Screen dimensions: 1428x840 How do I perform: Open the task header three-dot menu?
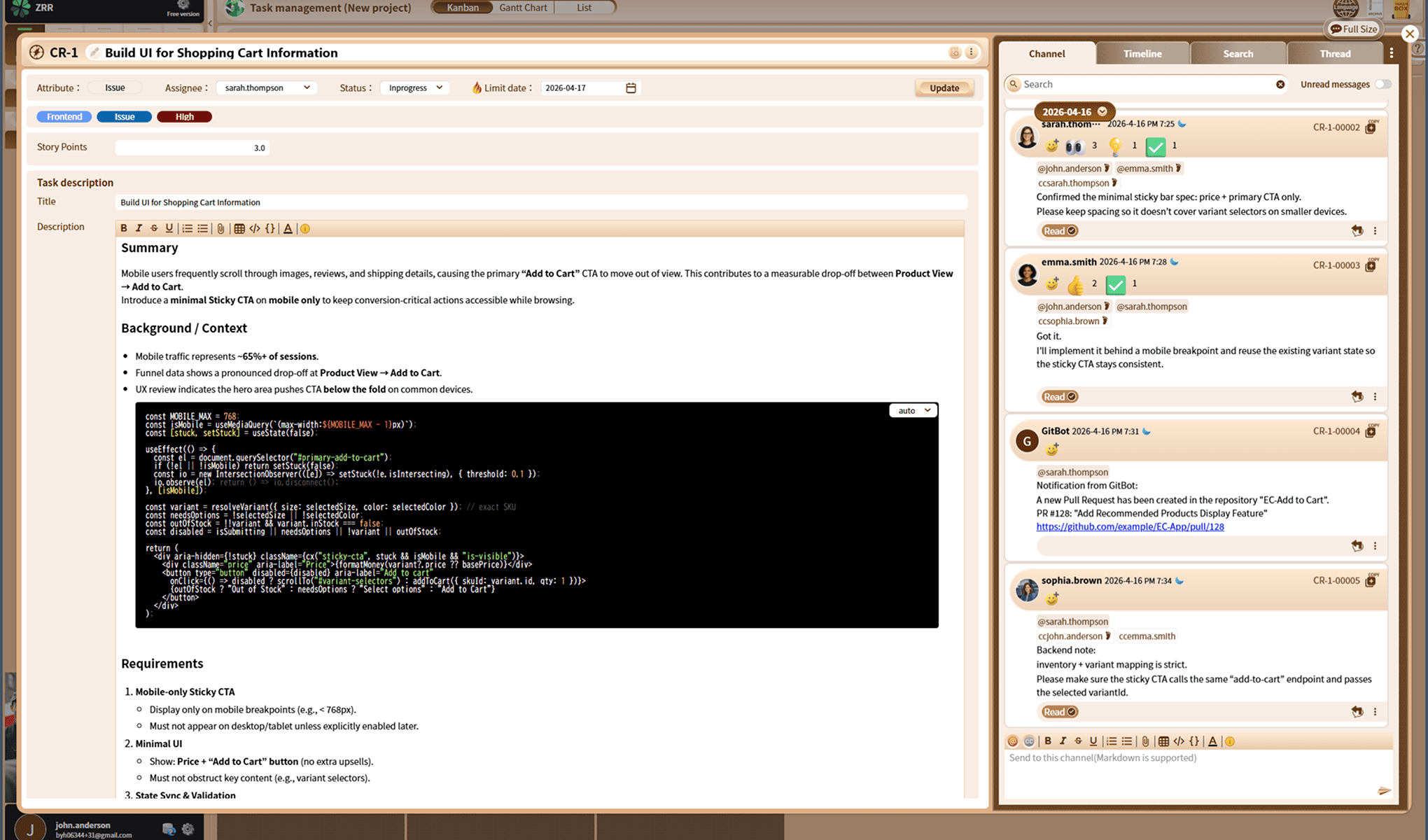point(972,52)
